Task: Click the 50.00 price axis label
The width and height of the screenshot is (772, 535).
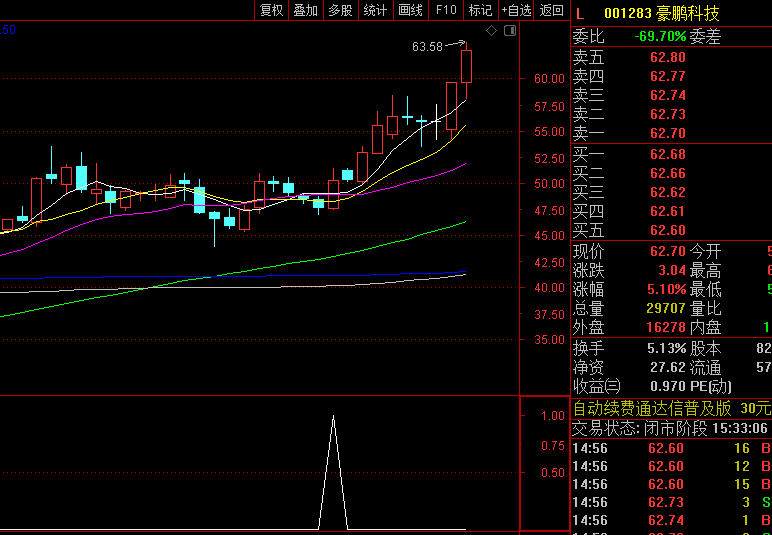Action: [x=549, y=184]
